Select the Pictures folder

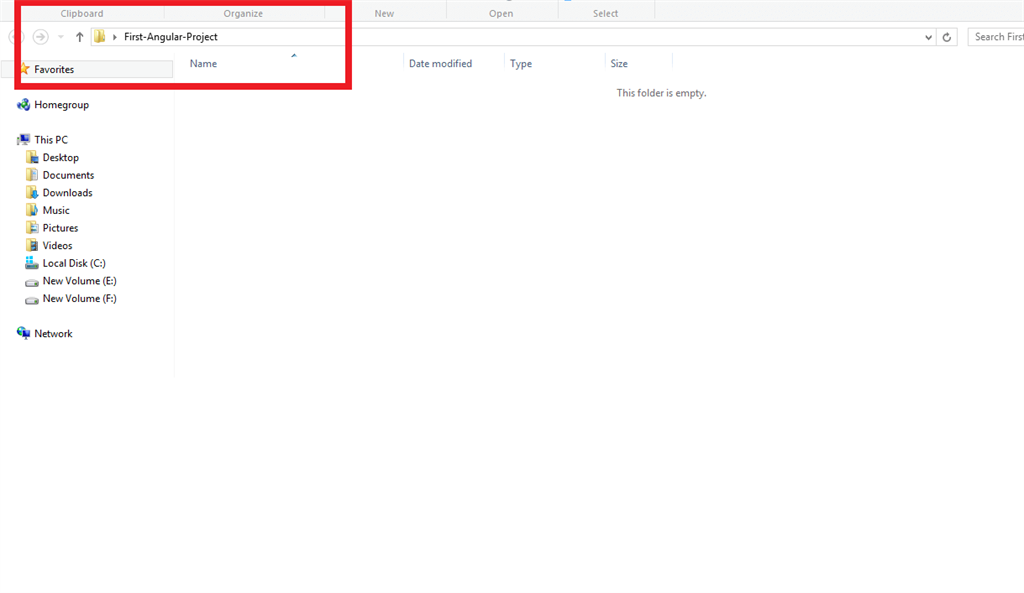coord(62,227)
